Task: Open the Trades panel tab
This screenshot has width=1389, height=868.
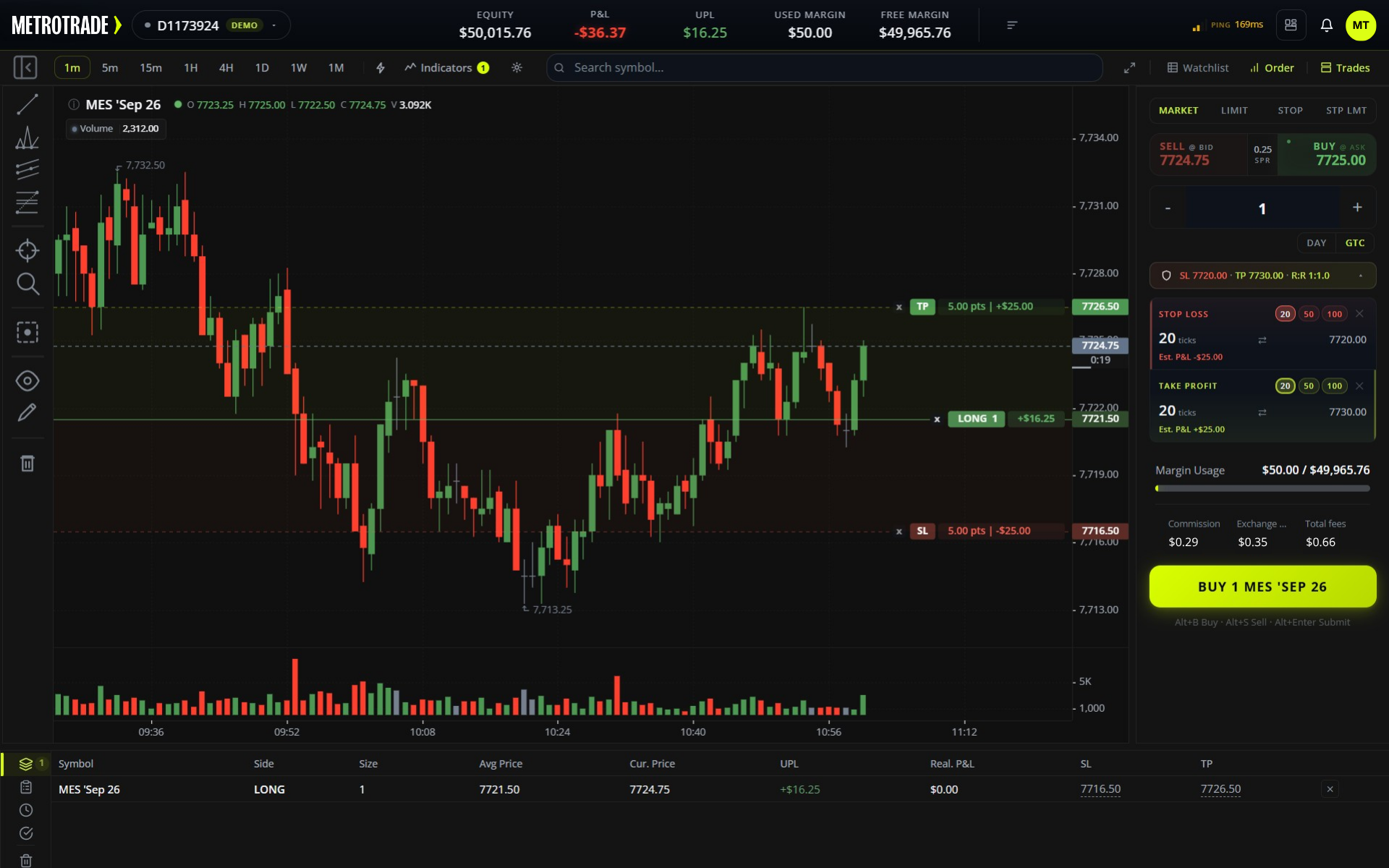Action: pyautogui.click(x=1346, y=67)
